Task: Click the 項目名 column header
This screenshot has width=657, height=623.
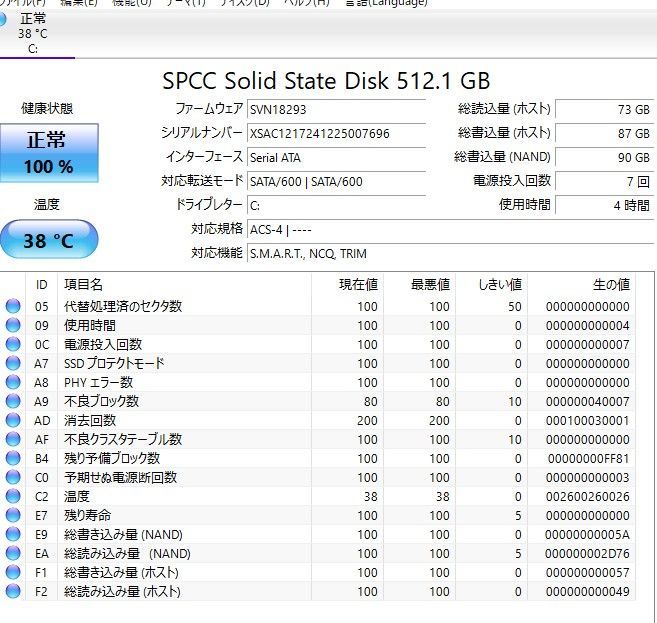Action: tap(83, 285)
